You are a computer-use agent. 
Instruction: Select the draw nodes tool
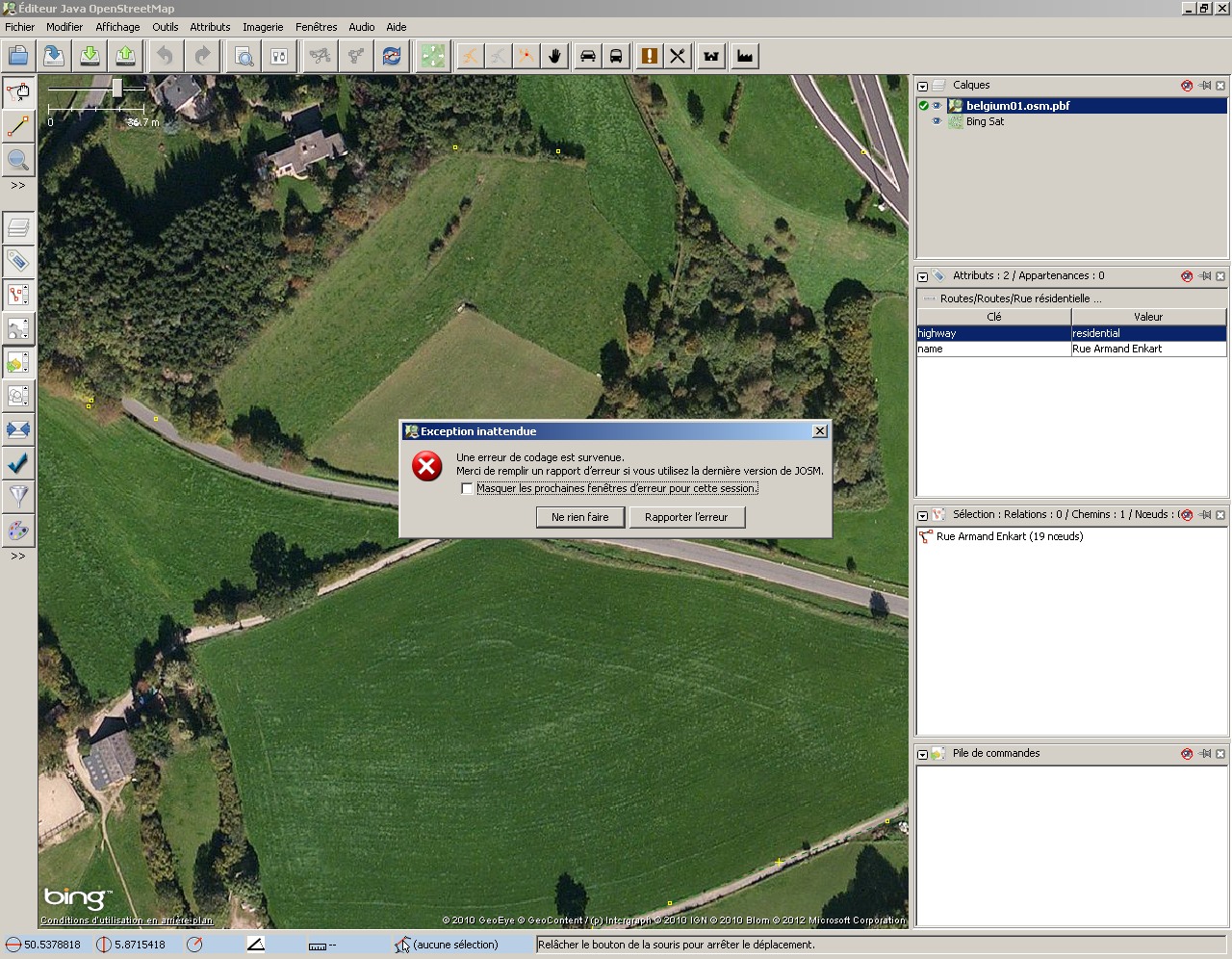(x=18, y=126)
